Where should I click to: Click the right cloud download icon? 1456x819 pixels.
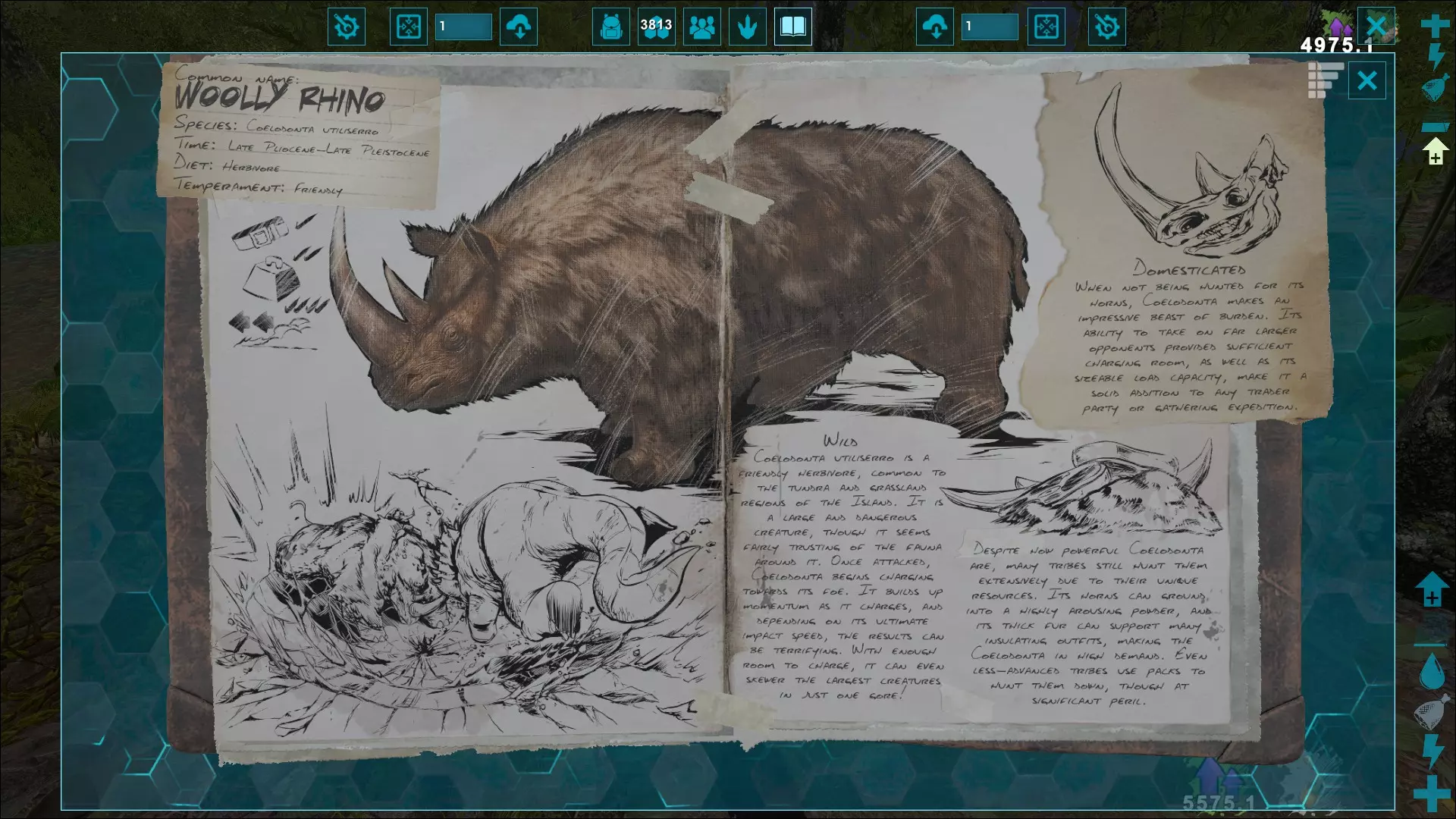[x=935, y=27]
